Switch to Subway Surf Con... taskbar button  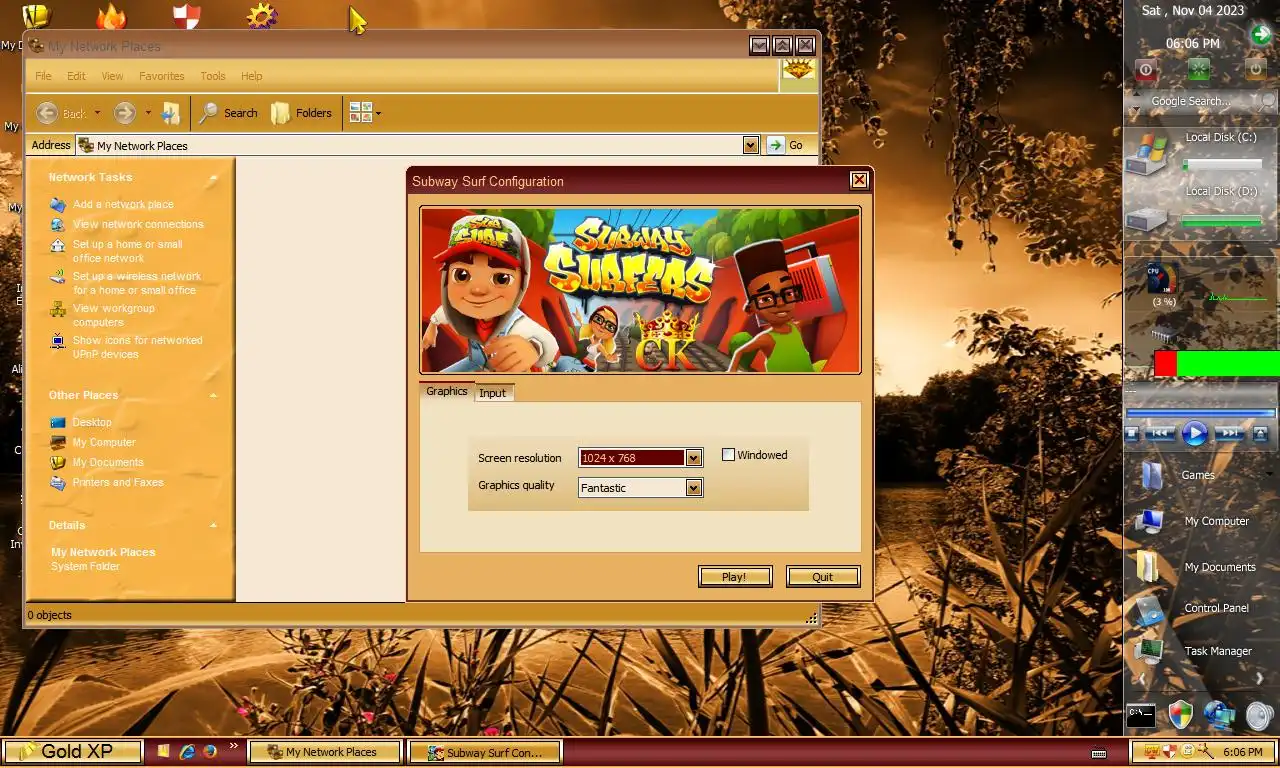[x=486, y=752]
